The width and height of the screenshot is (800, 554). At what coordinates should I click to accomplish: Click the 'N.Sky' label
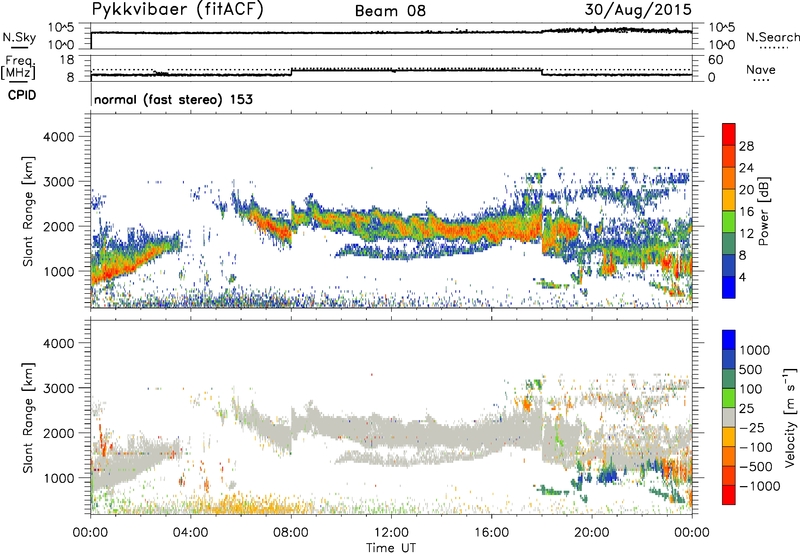(19, 37)
